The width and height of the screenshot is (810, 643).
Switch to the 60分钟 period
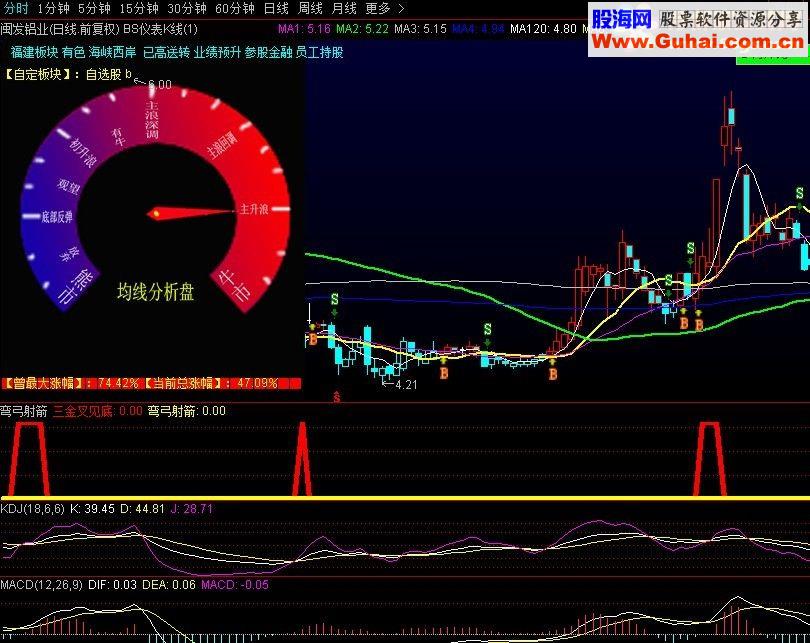click(x=235, y=8)
